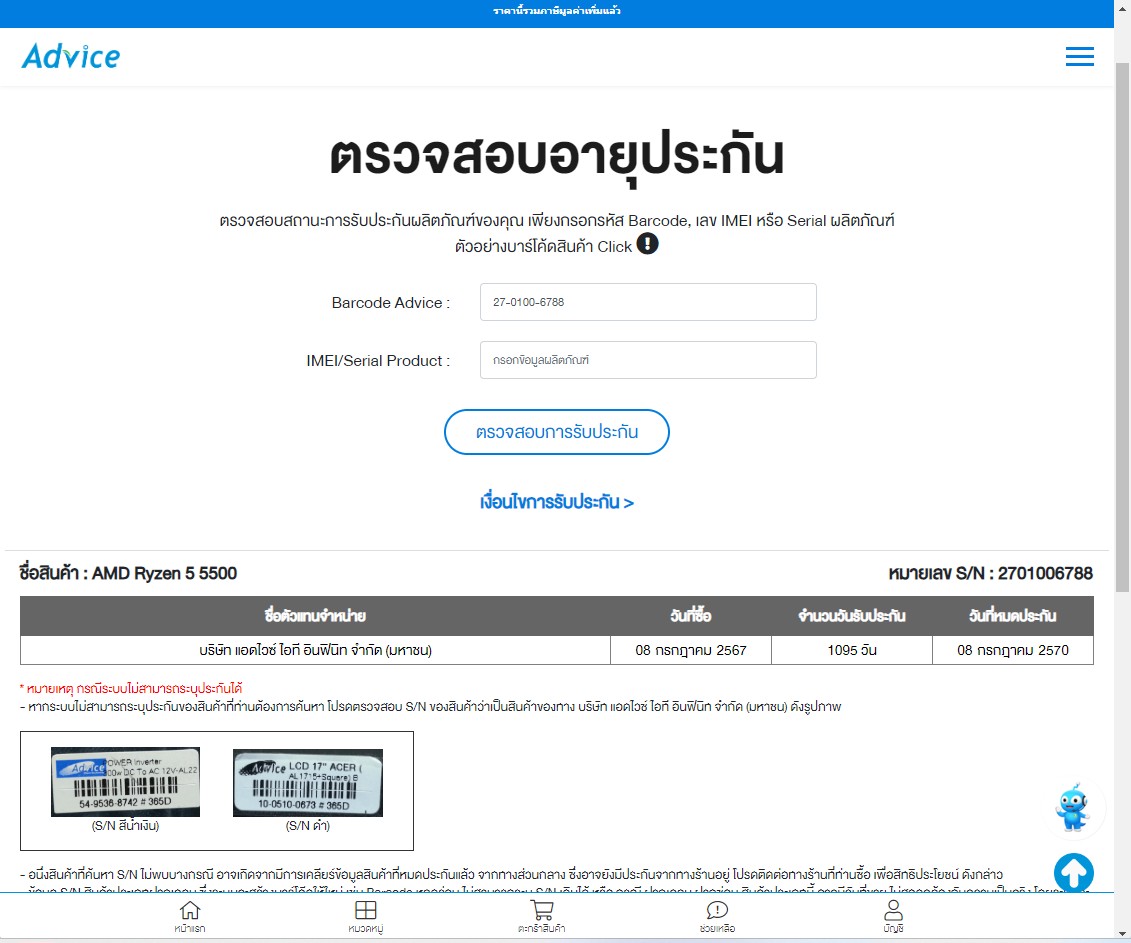Screen dimensions: 1131x943
Task: Open barcode example info icon
Action: point(647,244)
